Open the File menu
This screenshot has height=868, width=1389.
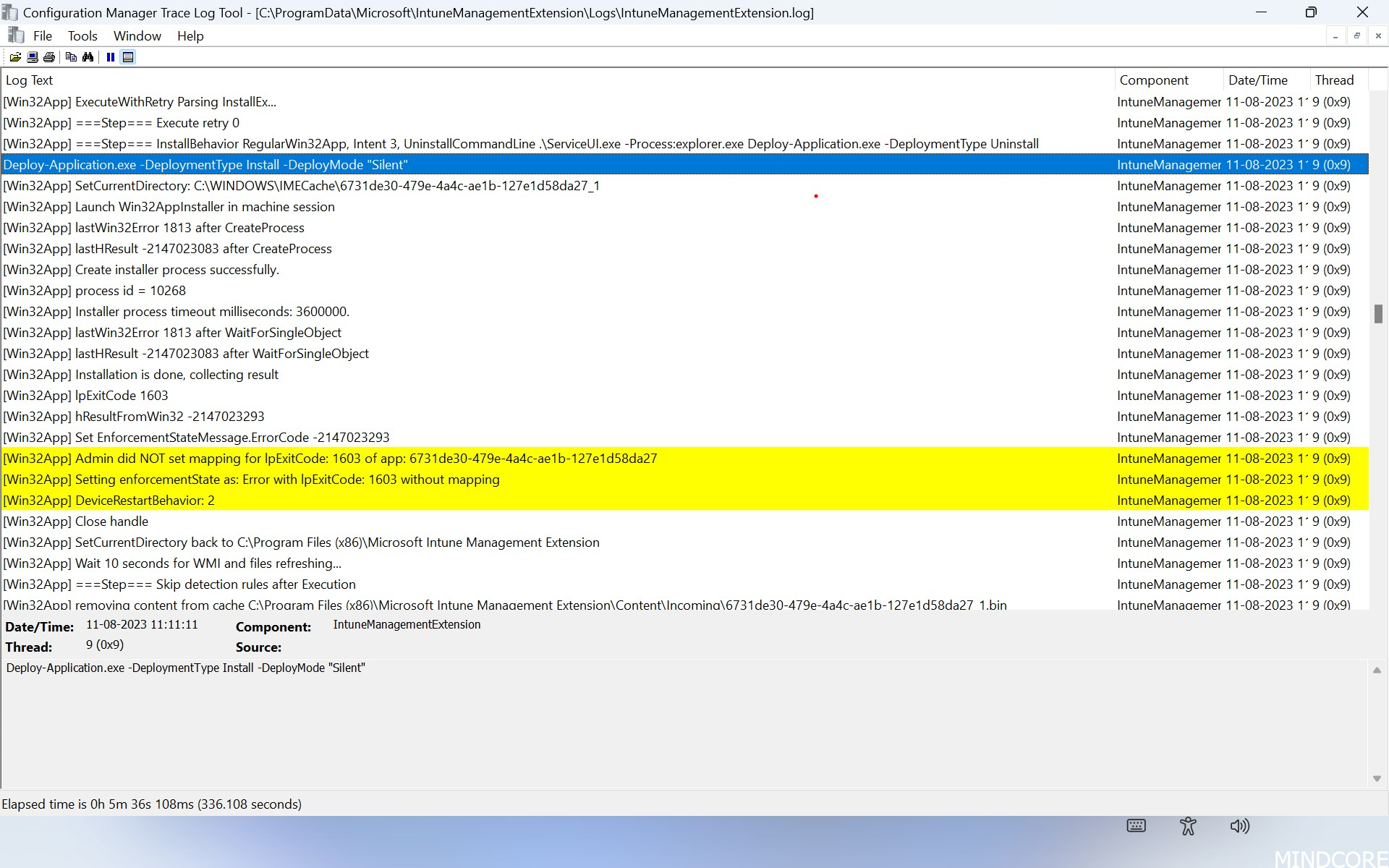(x=43, y=35)
